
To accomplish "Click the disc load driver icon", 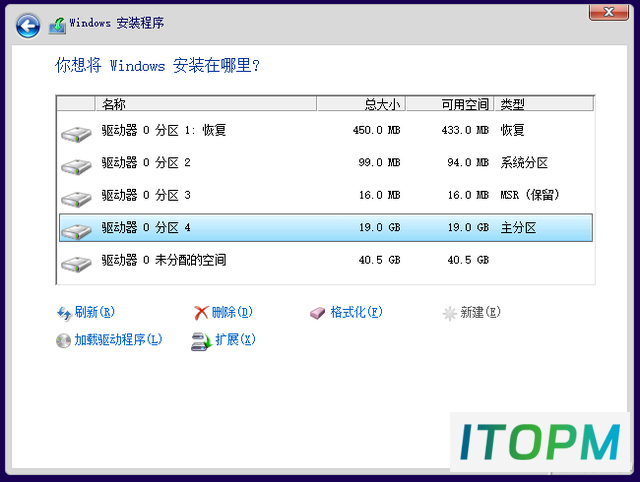I will click(x=63, y=340).
